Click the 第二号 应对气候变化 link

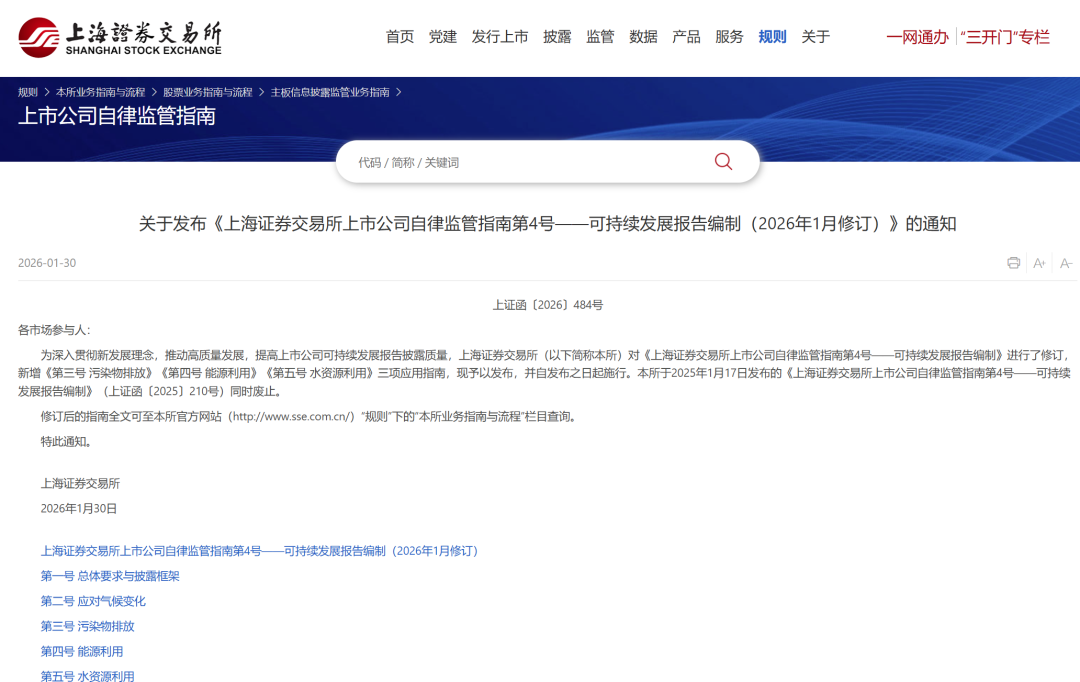94,601
